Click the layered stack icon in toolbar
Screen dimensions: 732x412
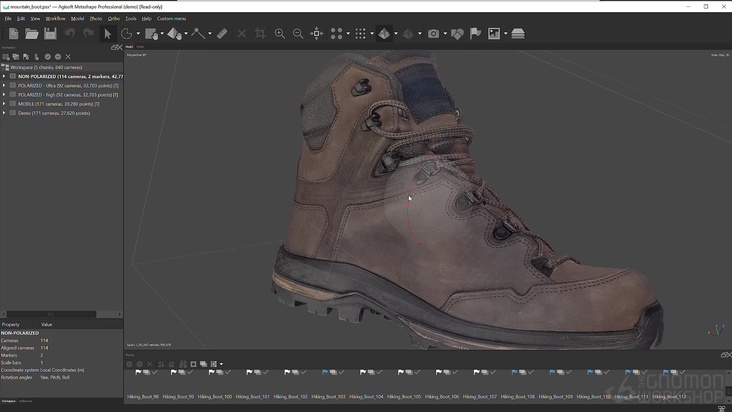coord(518,34)
